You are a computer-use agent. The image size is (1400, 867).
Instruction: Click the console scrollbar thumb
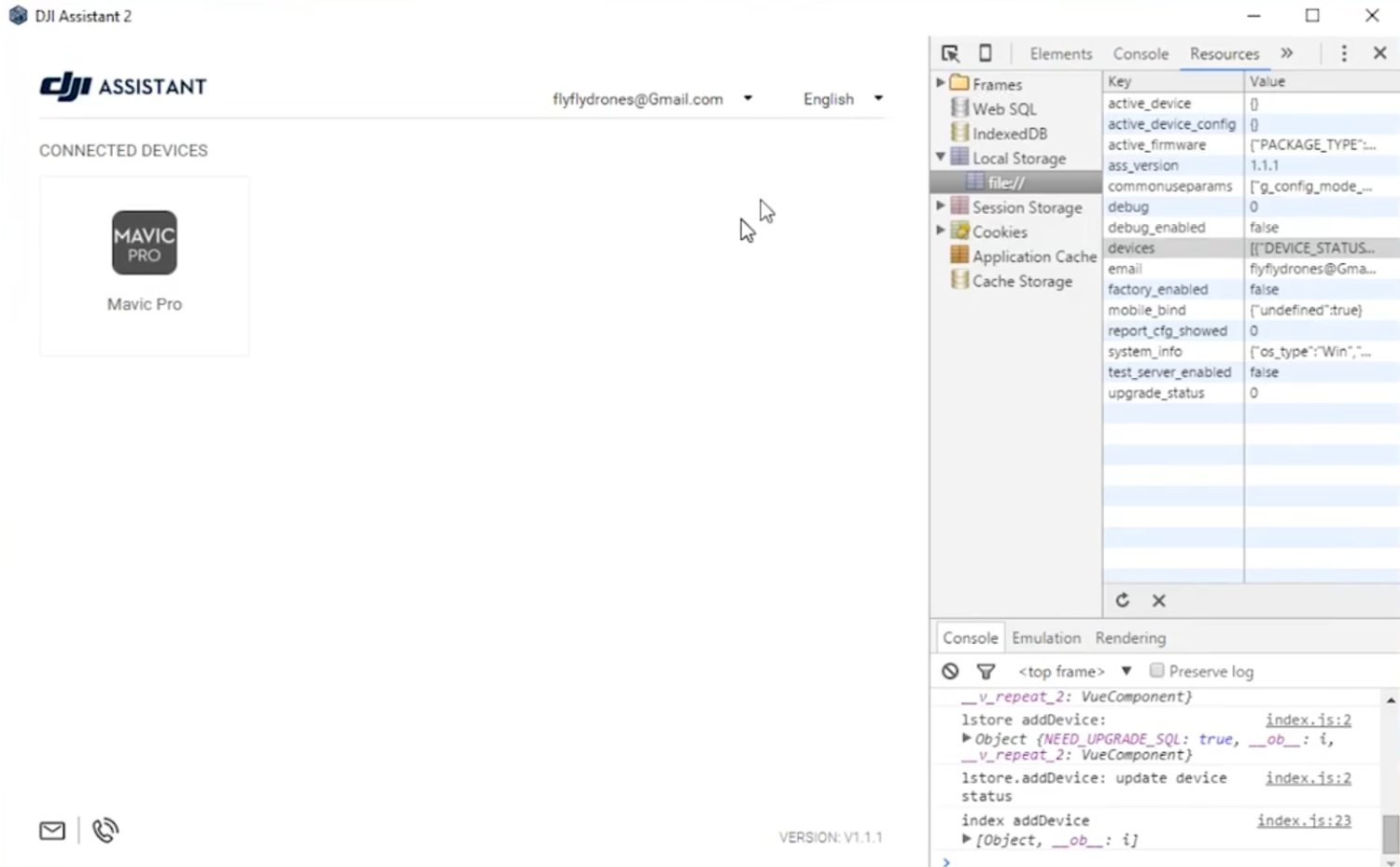click(x=1391, y=833)
